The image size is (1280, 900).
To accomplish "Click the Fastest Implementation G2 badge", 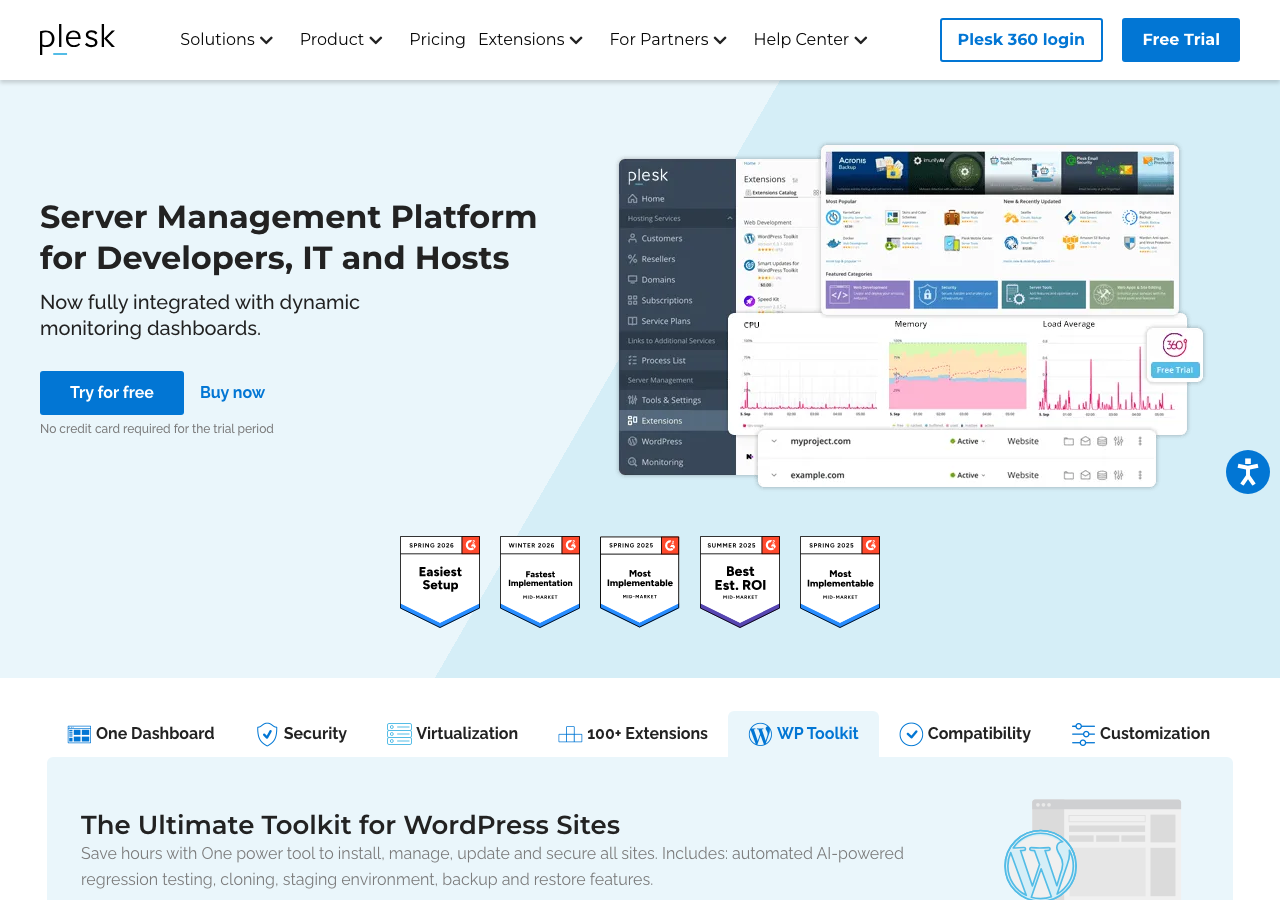I will 540,582.
